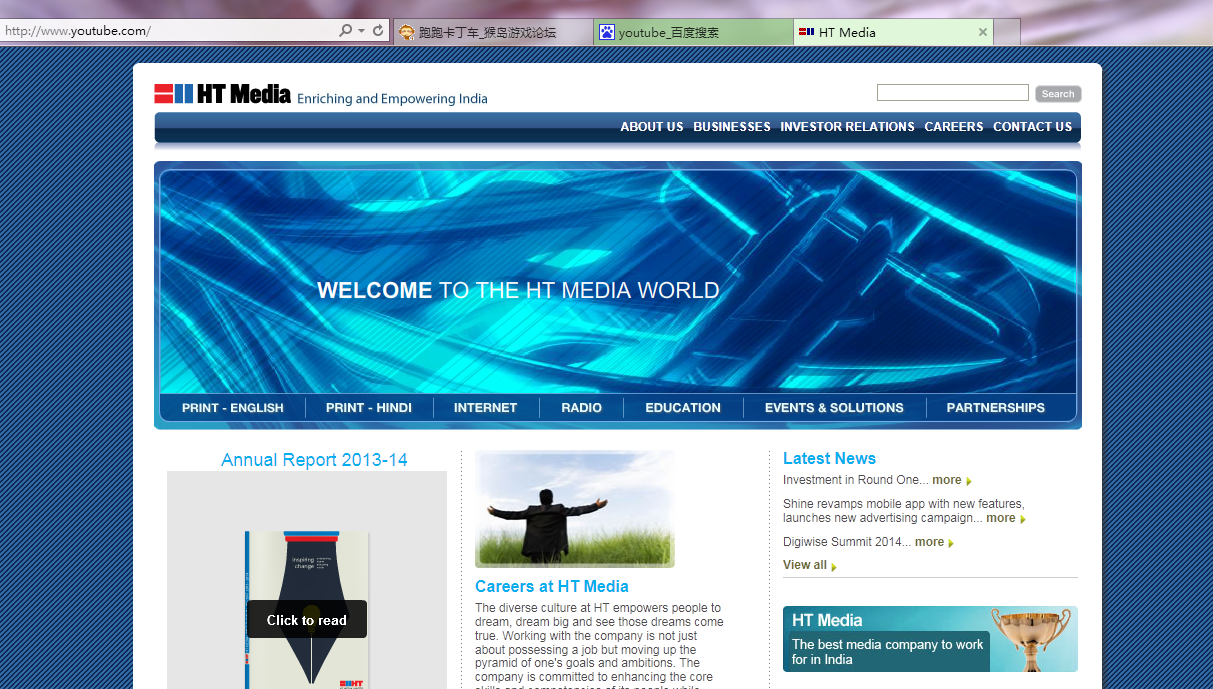This screenshot has height=689, width=1213.
Task: Switch to the youtube_百度搜索 tab
Action: pyautogui.click(x=694, y=32)
